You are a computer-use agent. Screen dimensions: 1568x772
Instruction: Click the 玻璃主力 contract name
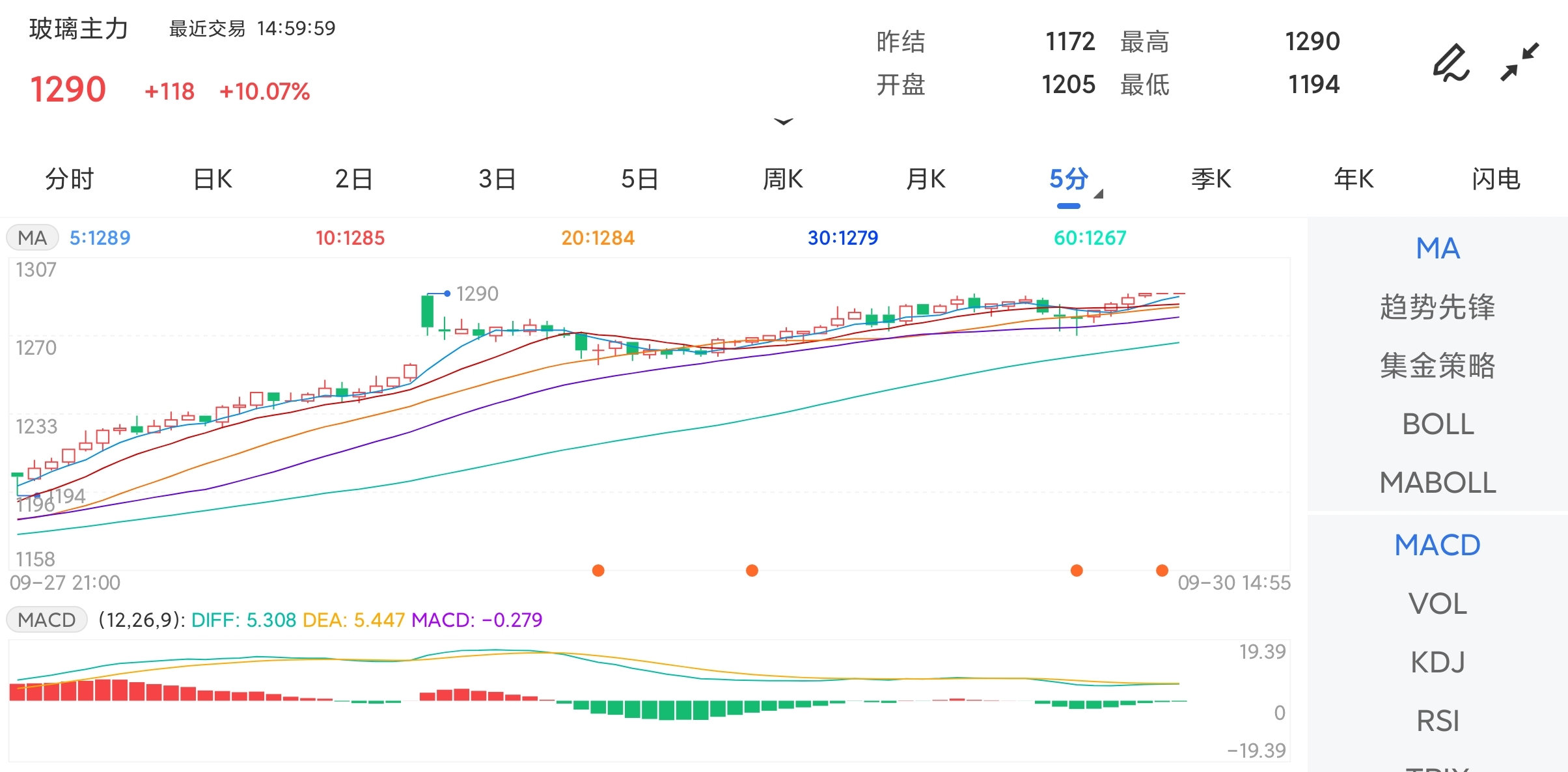79,29
